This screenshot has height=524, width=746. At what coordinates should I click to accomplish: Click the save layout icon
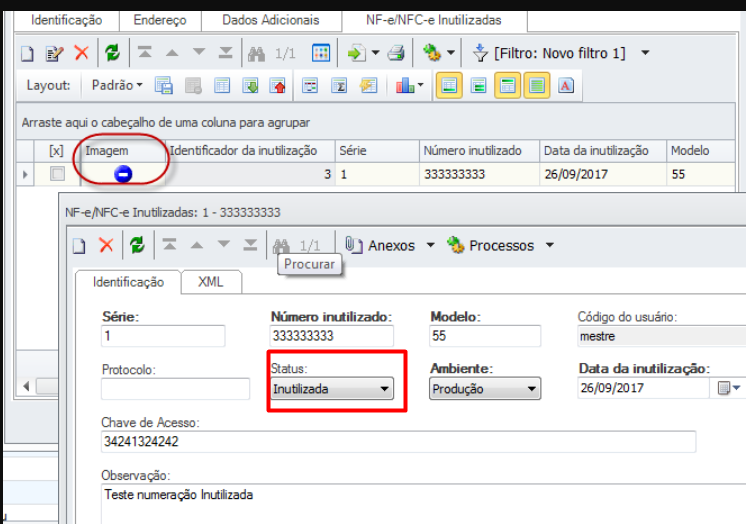(164, 86)
